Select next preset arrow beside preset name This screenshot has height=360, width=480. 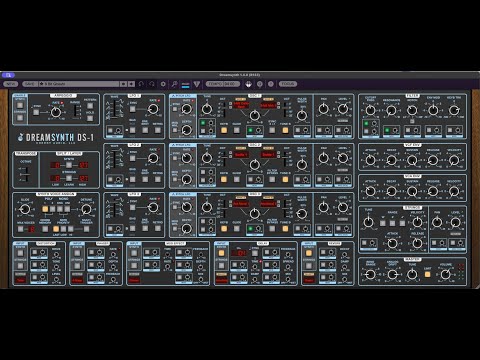132,84
